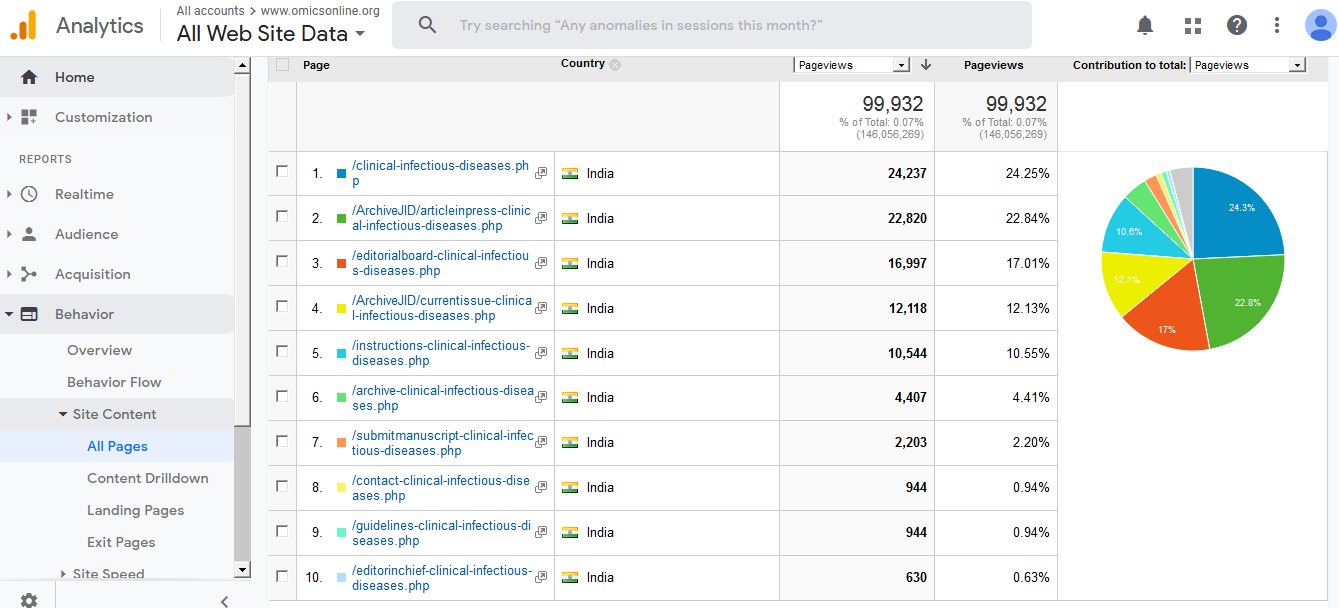1339x608 pixels.
Task: Expand the Audience section
Action: 9,234
